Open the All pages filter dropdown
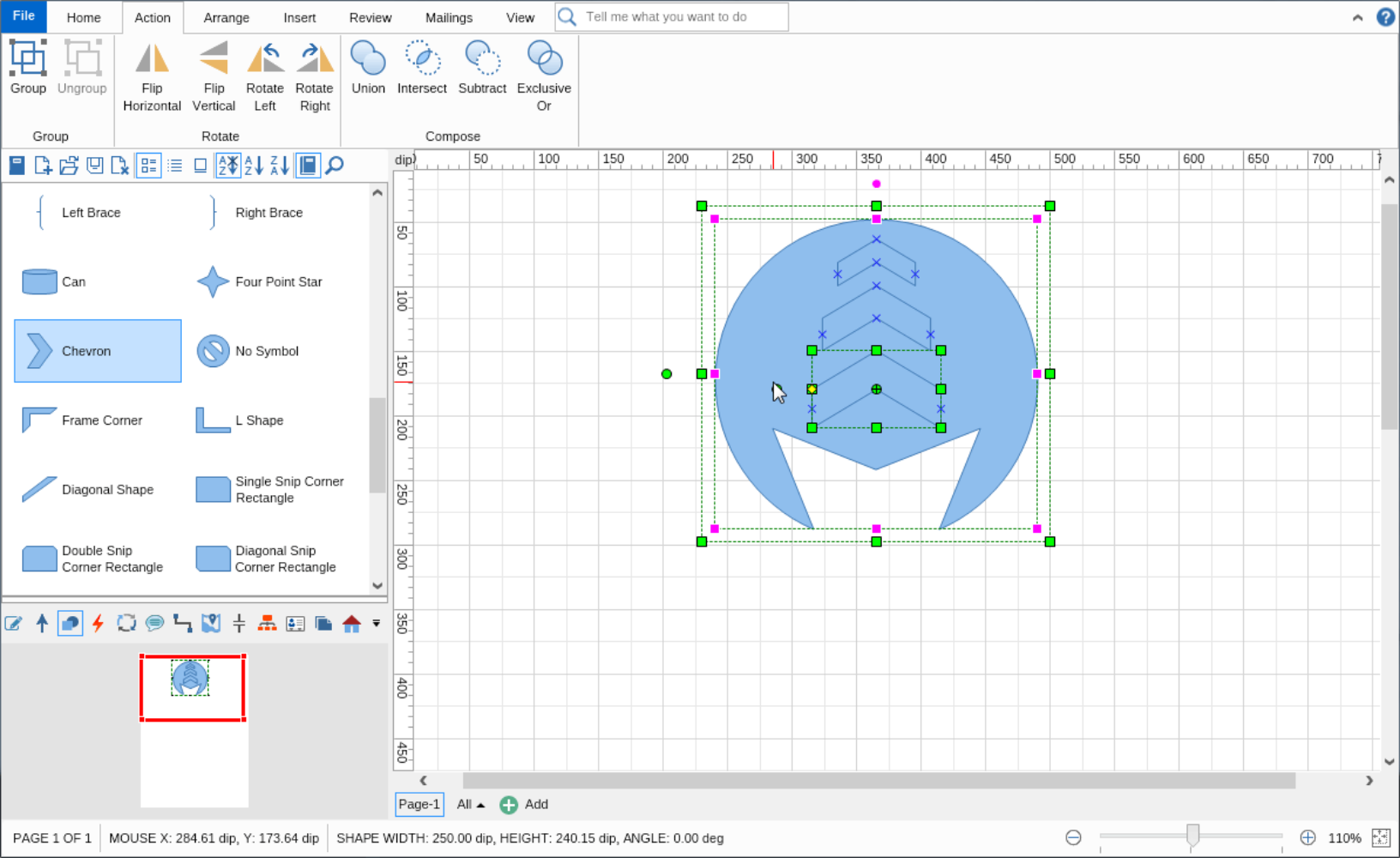This screenshot has width=1400, height=858. (x=469, y=805)
